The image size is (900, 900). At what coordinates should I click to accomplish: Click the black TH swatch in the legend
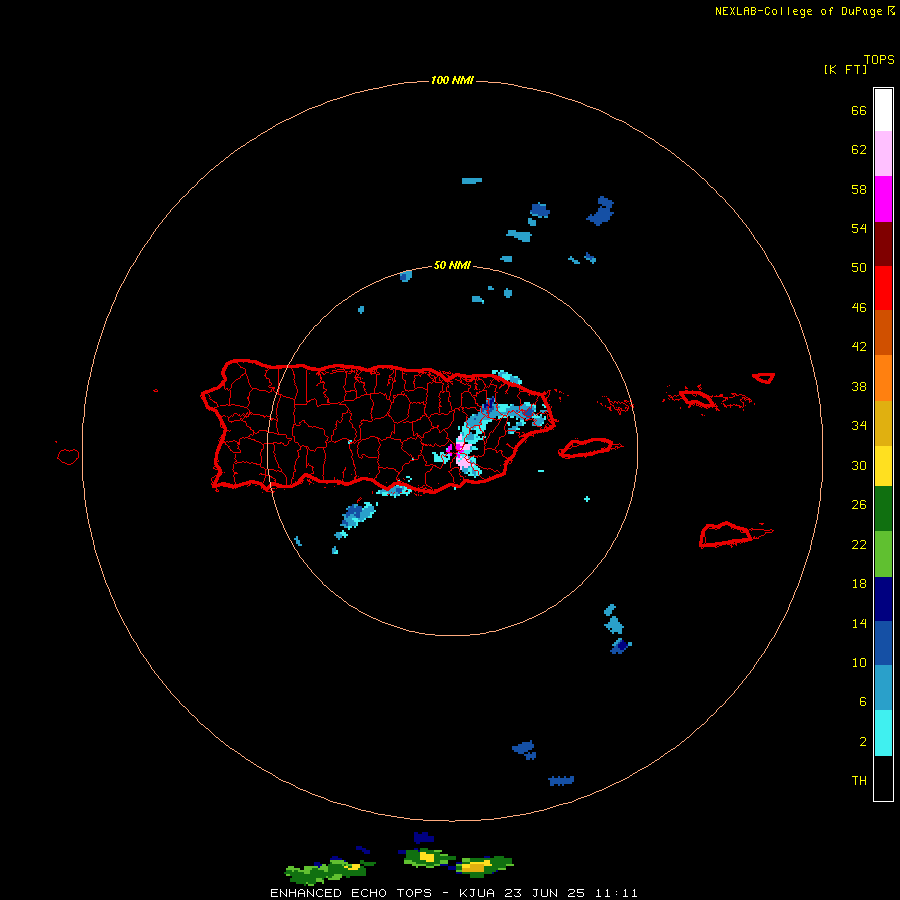(883, 778)
